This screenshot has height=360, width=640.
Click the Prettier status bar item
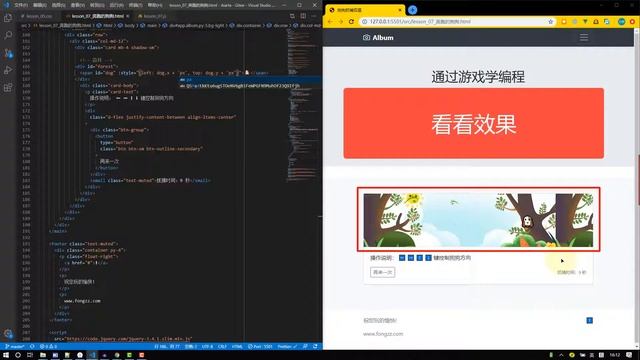coord(287,347)
